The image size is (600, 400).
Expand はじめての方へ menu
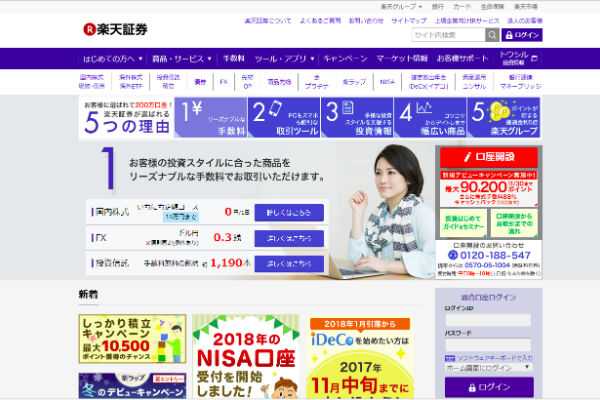tap(112, 59)
